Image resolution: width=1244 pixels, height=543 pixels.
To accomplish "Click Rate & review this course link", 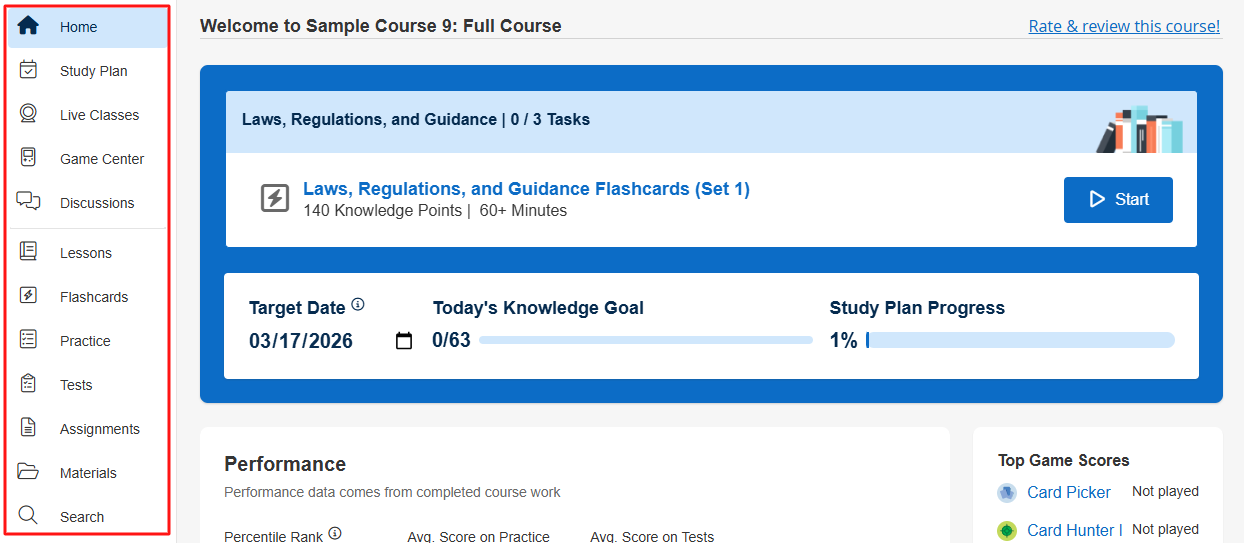I will pos(1124,26).
